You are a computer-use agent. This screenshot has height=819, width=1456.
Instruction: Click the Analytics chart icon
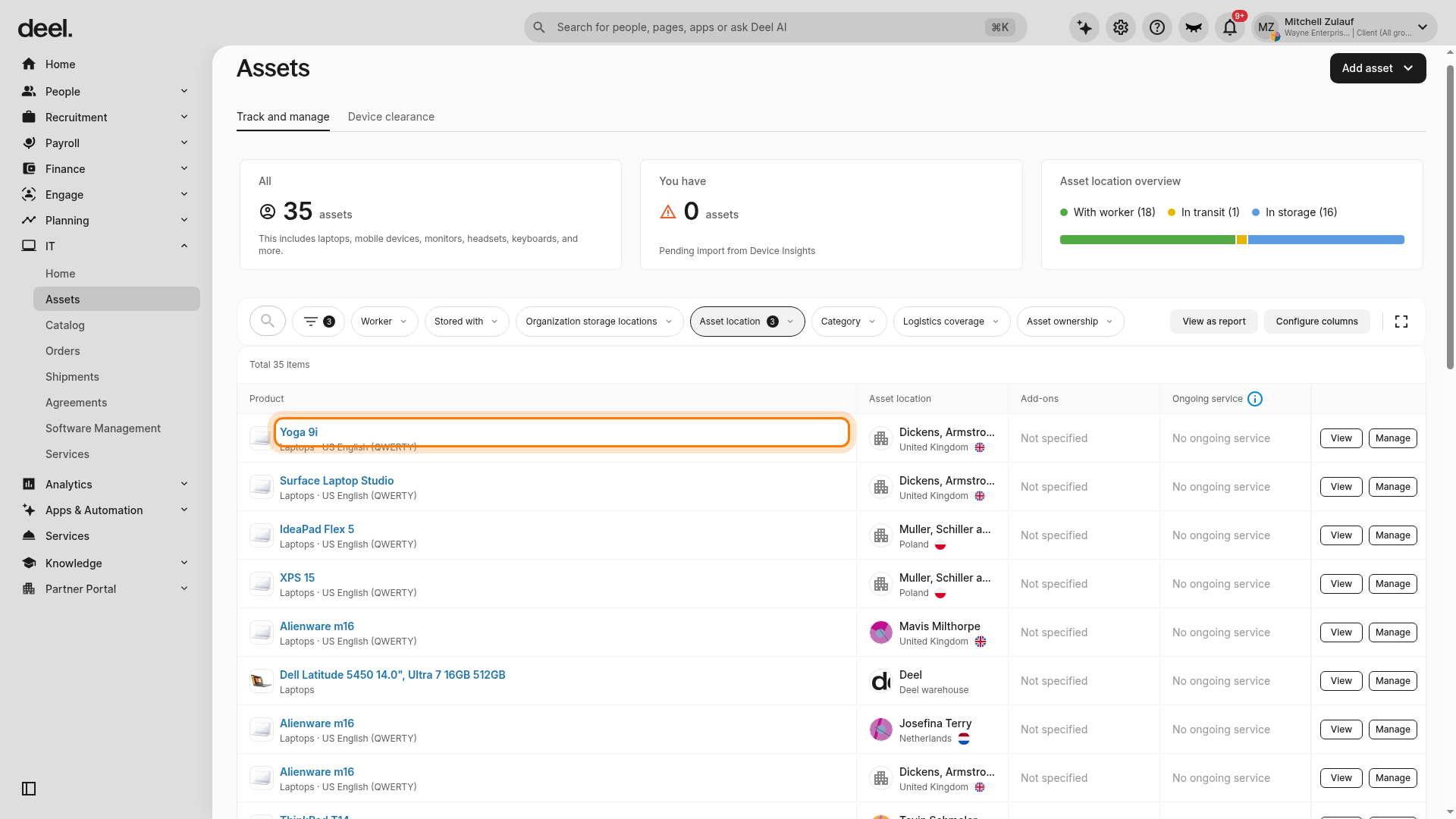pos(29,485)
